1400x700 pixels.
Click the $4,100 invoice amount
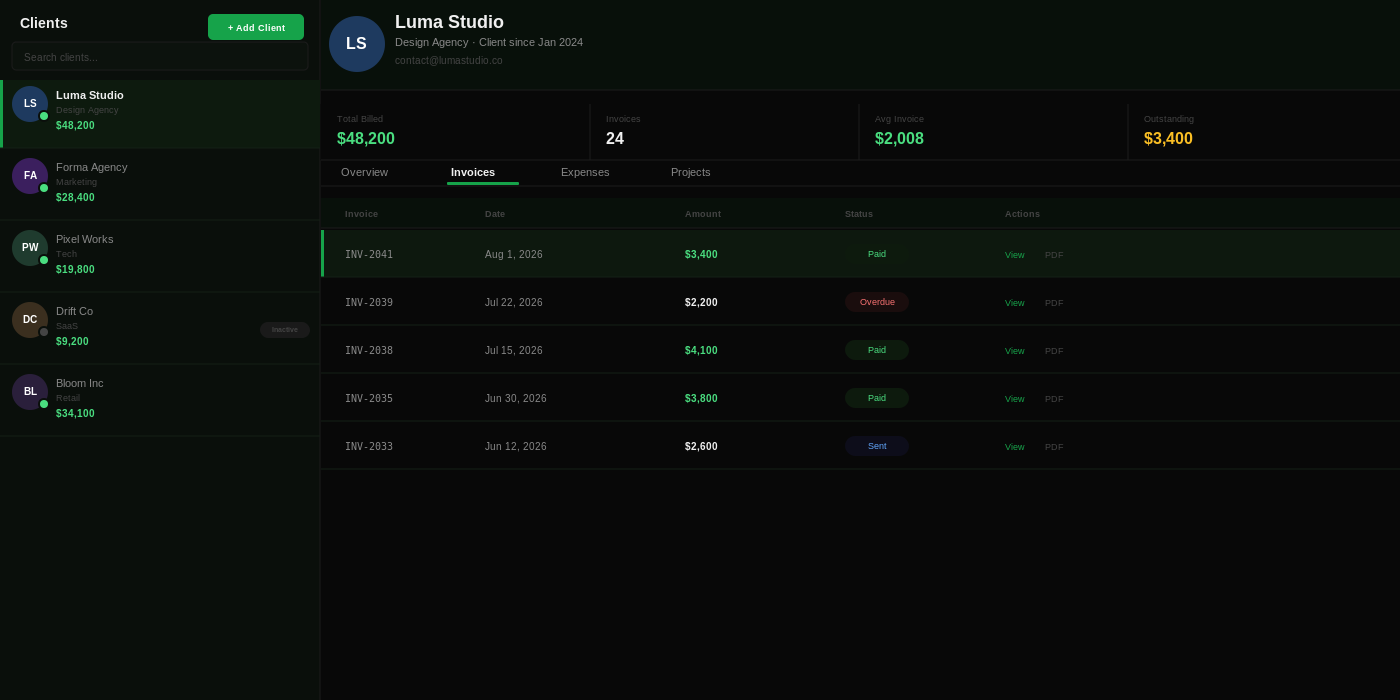(x=701, y=351)
